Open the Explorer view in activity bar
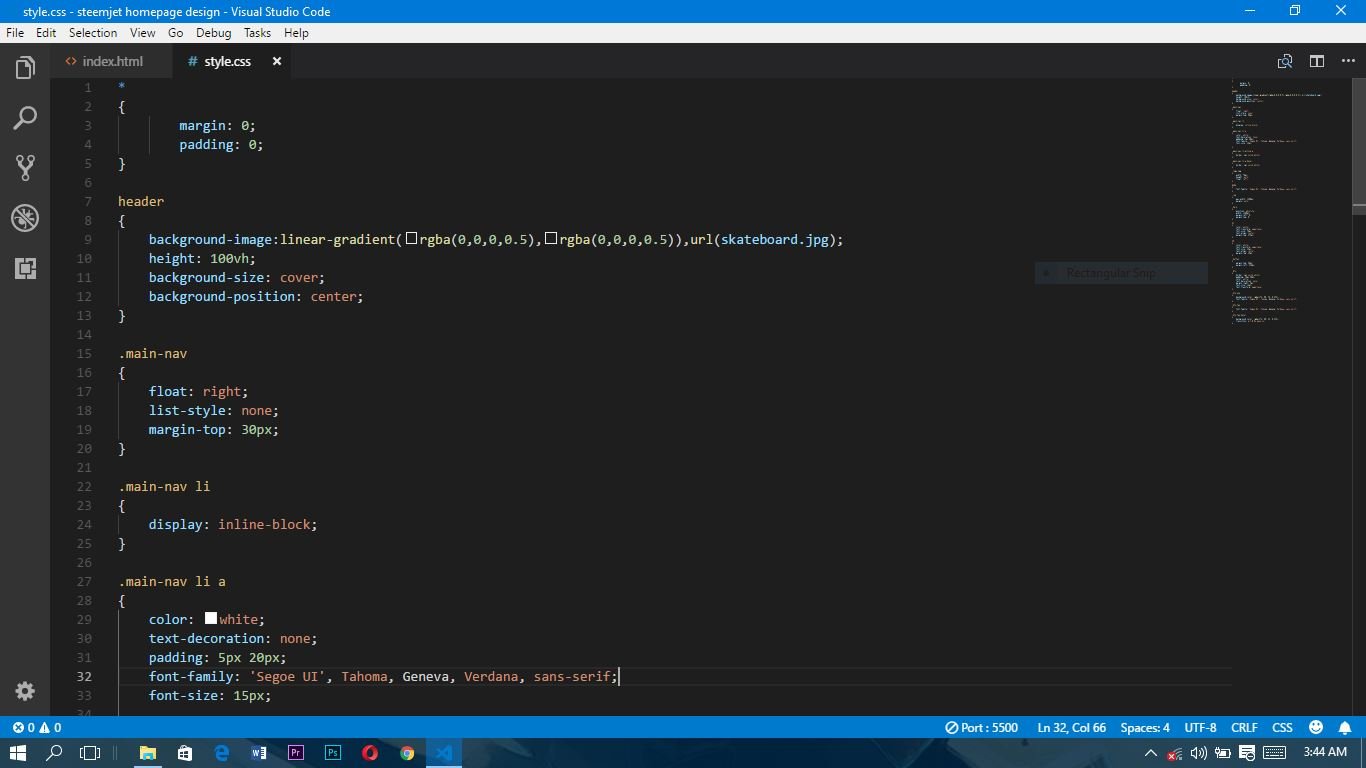 click(x=25, y=68)
